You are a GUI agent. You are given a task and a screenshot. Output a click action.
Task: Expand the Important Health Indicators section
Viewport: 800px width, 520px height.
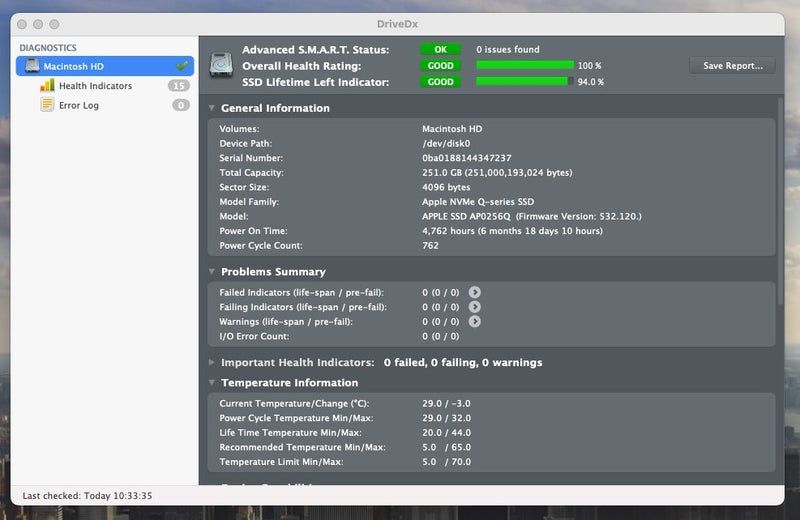(212, 362)
